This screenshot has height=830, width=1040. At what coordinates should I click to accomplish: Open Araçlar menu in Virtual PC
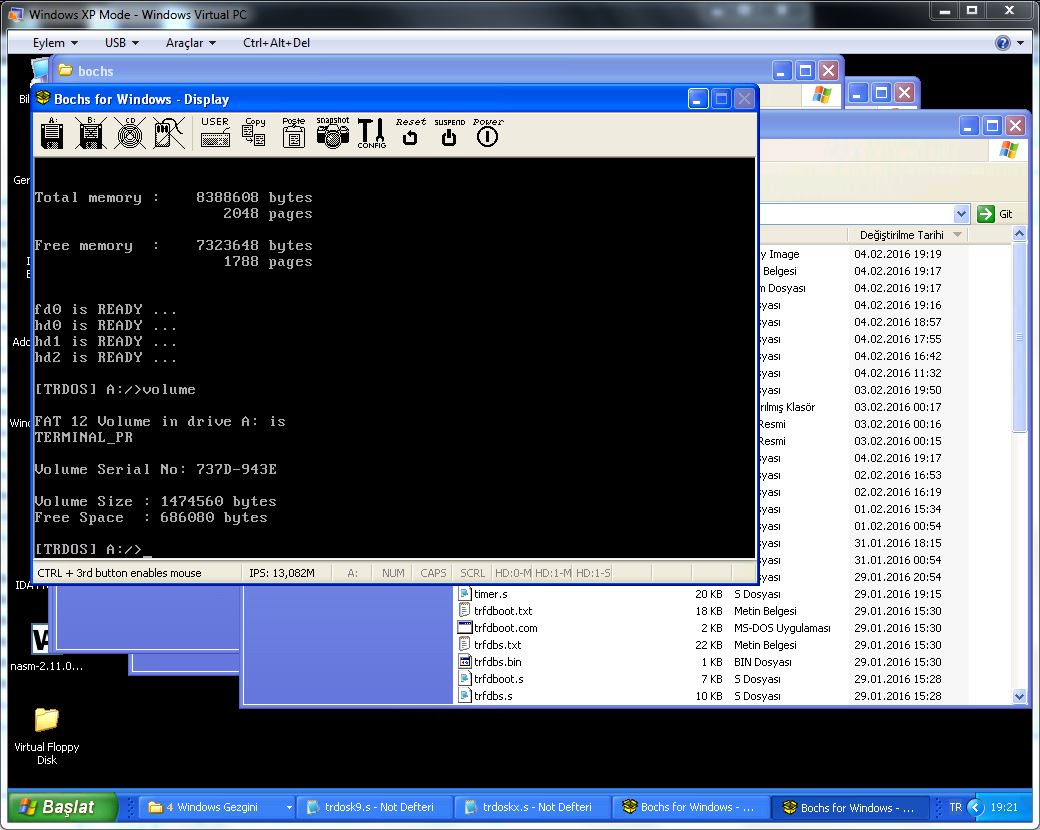pos(191,42)
